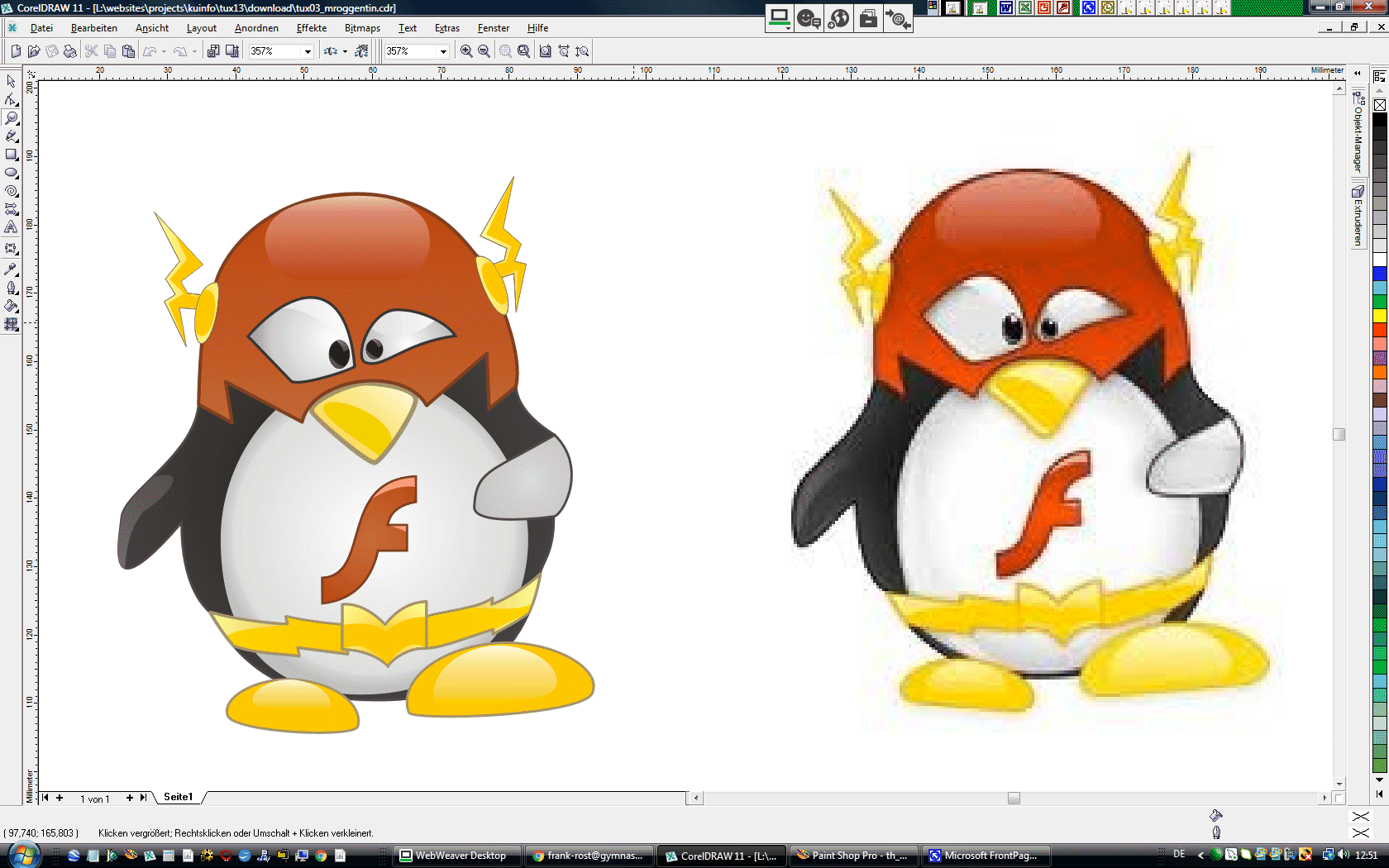Open the second 357% zoom dropdown

point(443,51)
